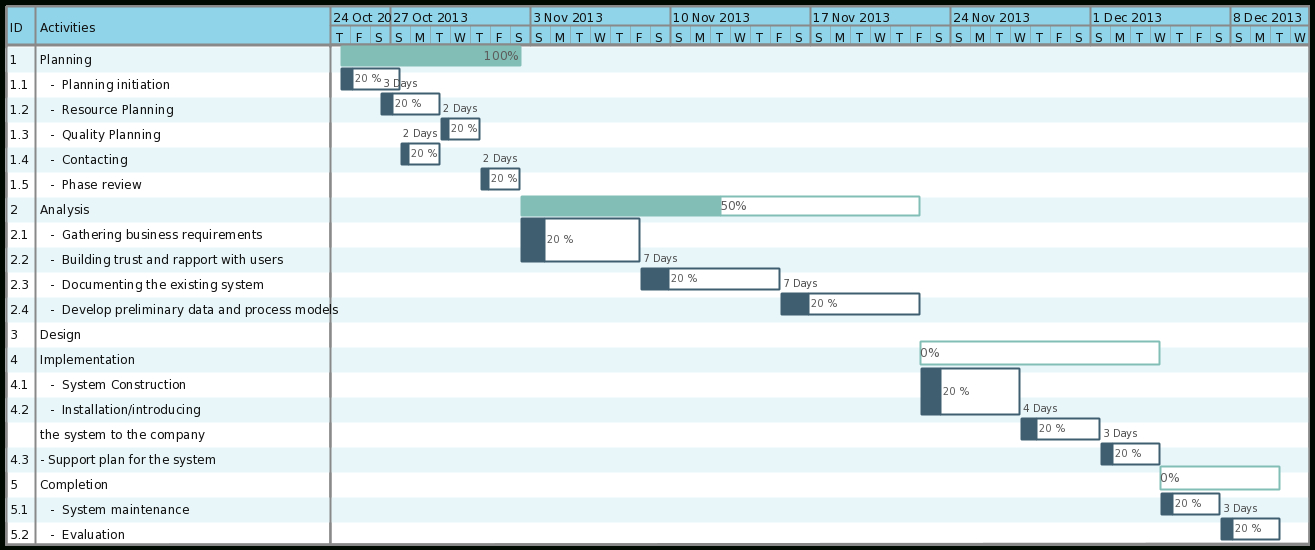Viewport: 1315px width, 550px height.
Task: Select the Completion activity label
Action: 74,485
